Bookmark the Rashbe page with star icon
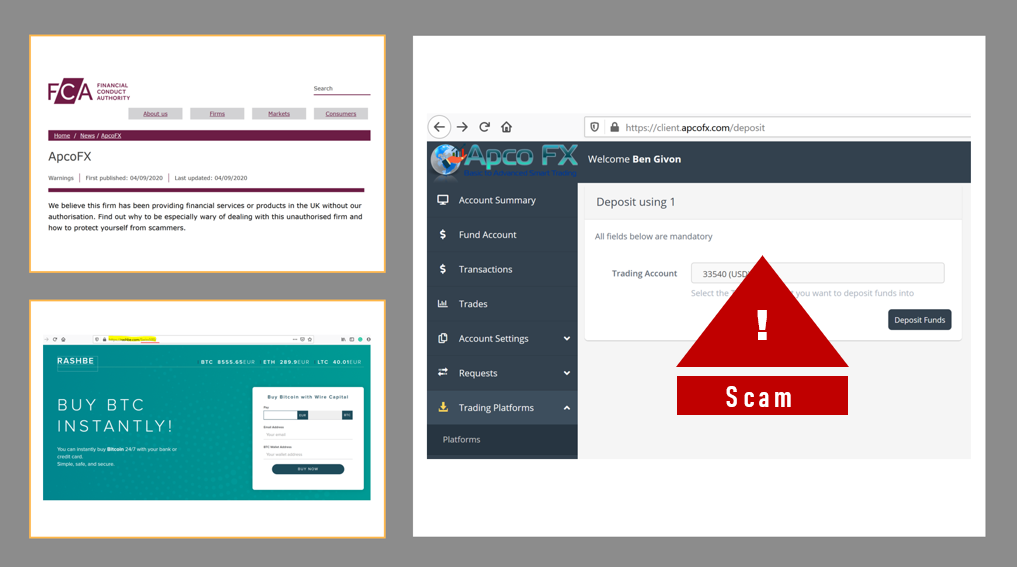The image size is (1017, 567). point(309,339)
